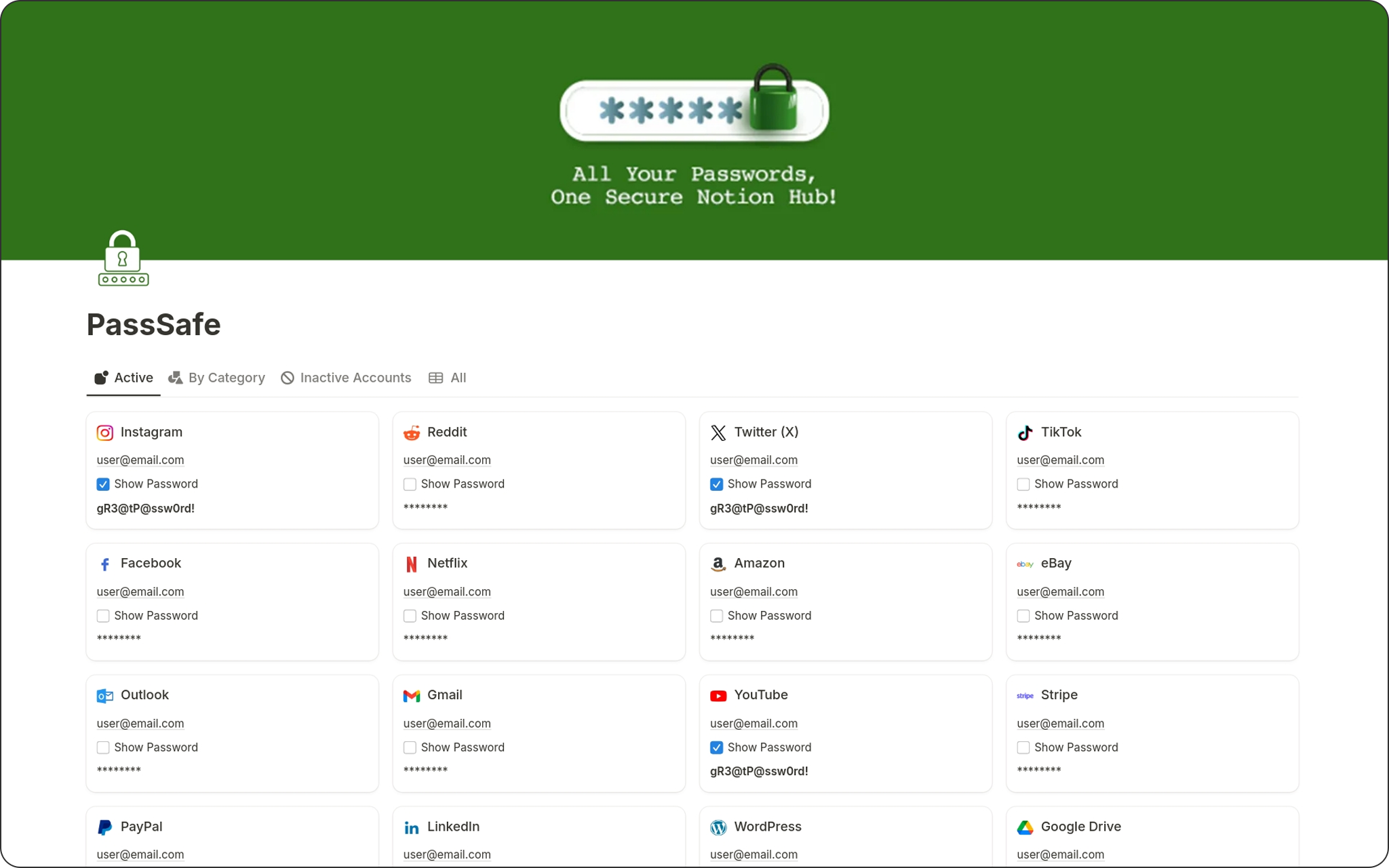The image size is (1389, 868).
Task: Tick Show Password on Outlook card
Action: (103, 747)
